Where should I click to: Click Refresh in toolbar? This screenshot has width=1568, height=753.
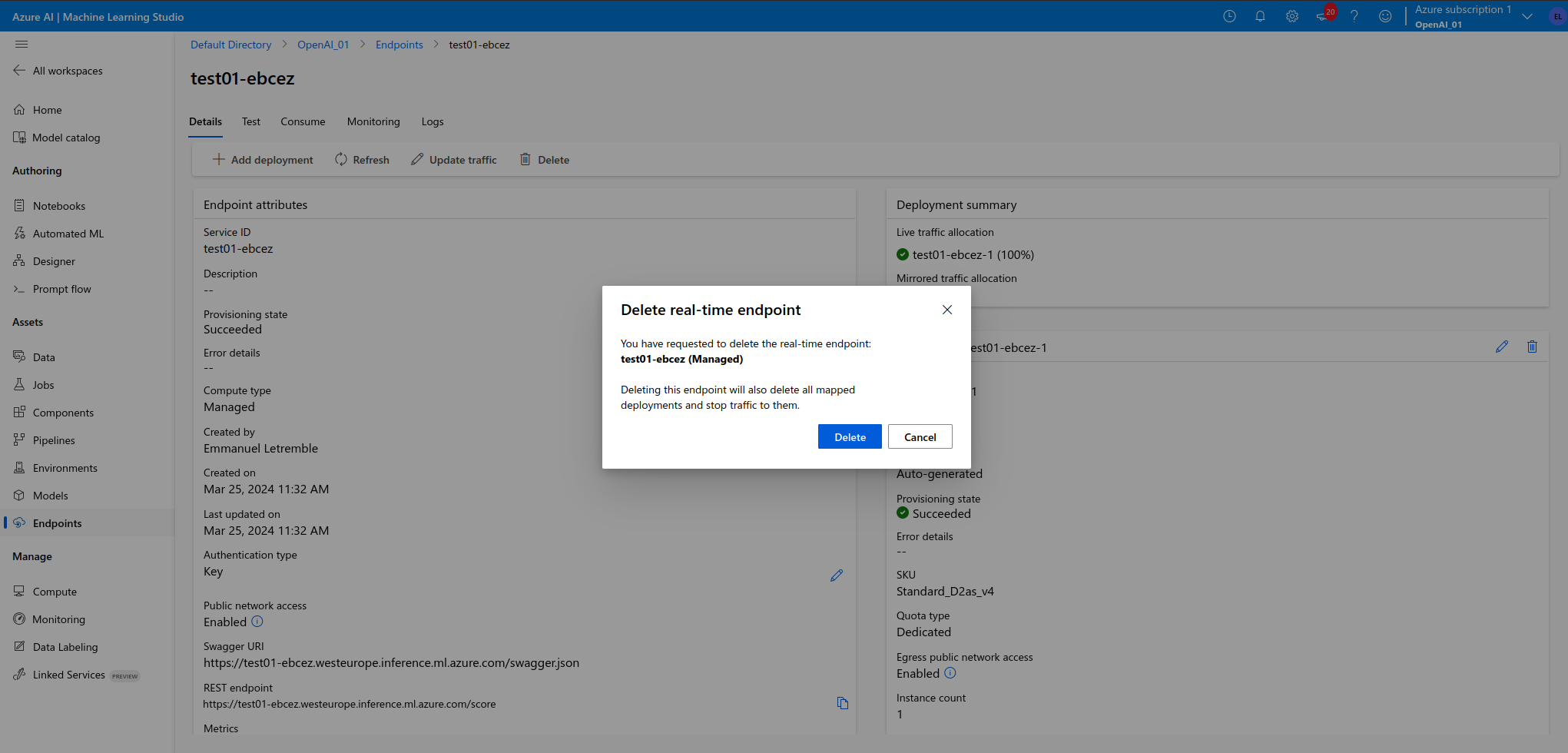point(362,160)
